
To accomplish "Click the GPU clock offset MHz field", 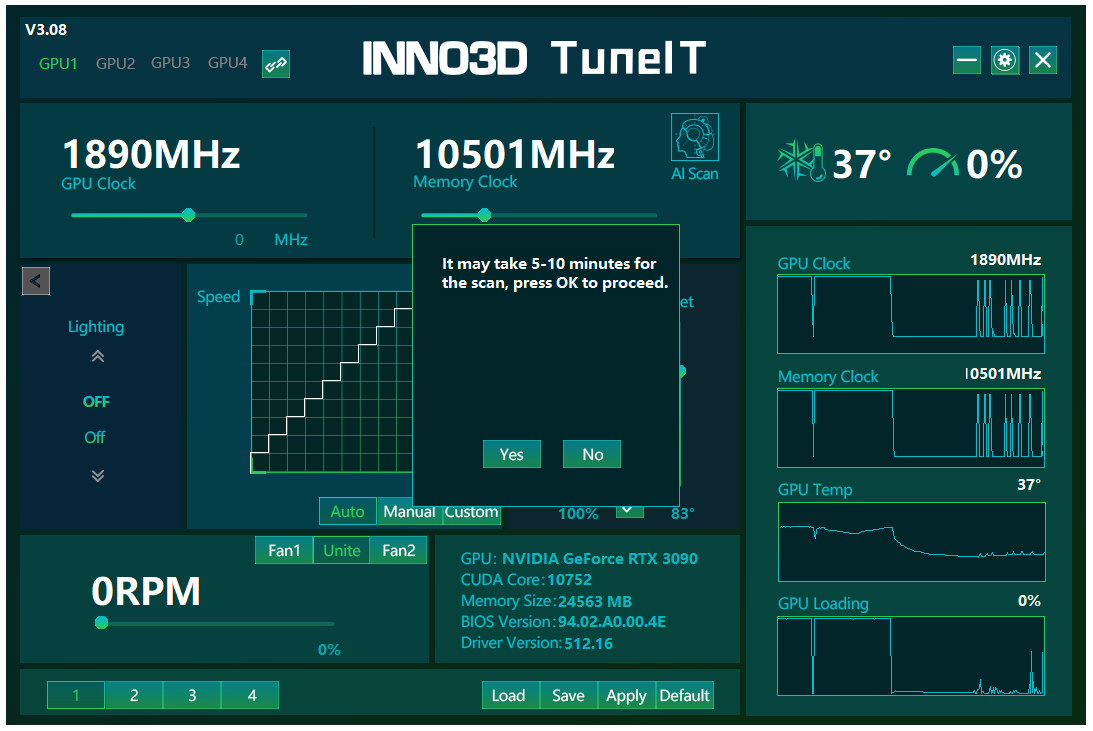I will [239, 240].
